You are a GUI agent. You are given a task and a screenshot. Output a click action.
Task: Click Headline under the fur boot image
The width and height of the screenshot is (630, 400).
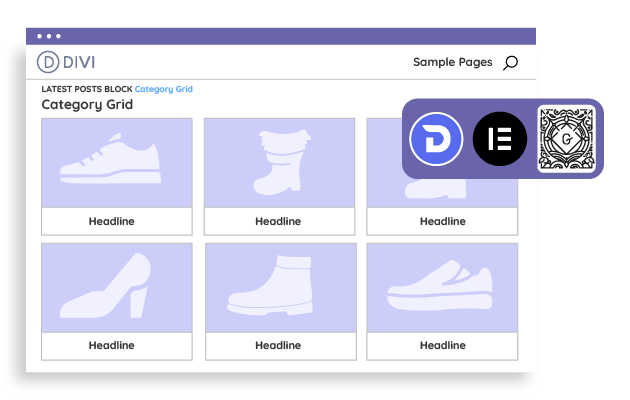pos(278,221)
